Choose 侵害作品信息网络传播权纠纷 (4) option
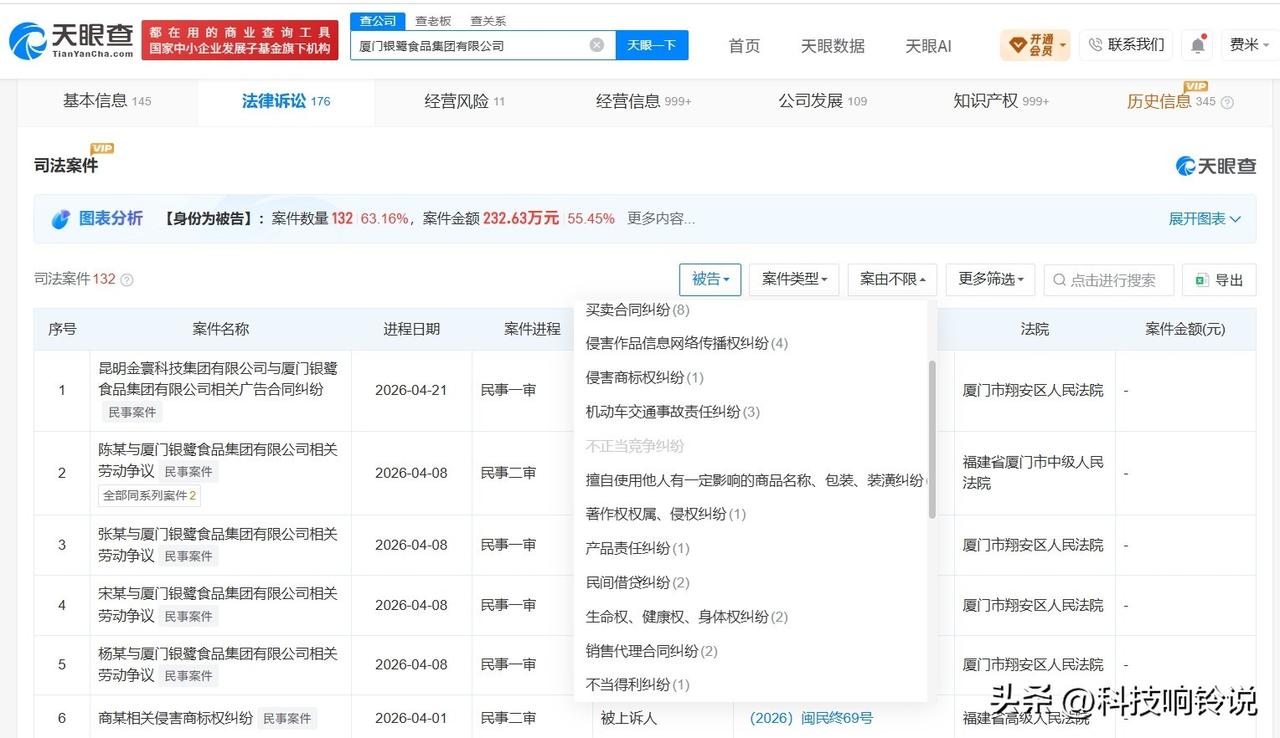Screen dimensions: 1280x738 point(687,343)
